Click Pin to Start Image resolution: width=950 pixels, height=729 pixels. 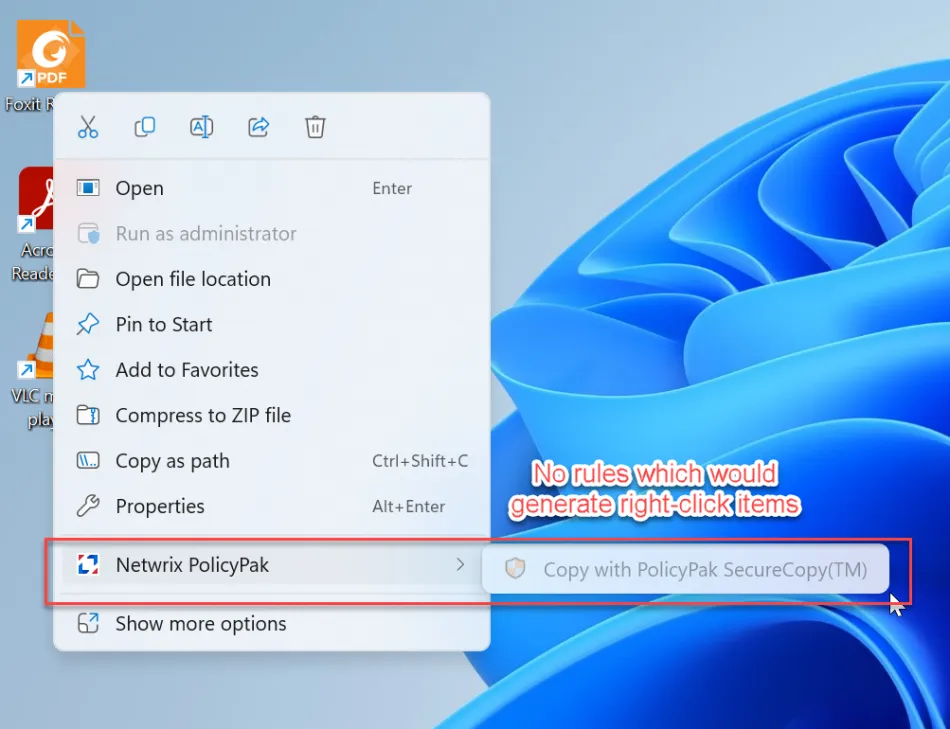[x=272, y=325]
